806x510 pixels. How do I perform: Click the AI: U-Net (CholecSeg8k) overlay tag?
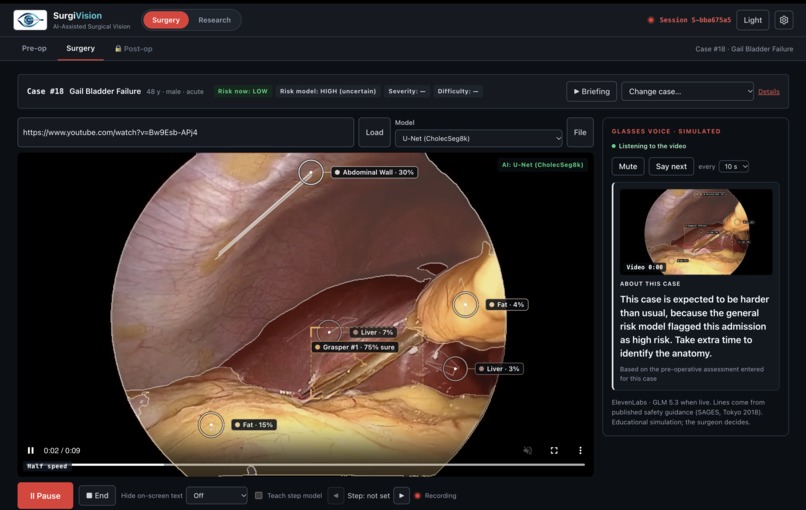[x=542, y=165]
